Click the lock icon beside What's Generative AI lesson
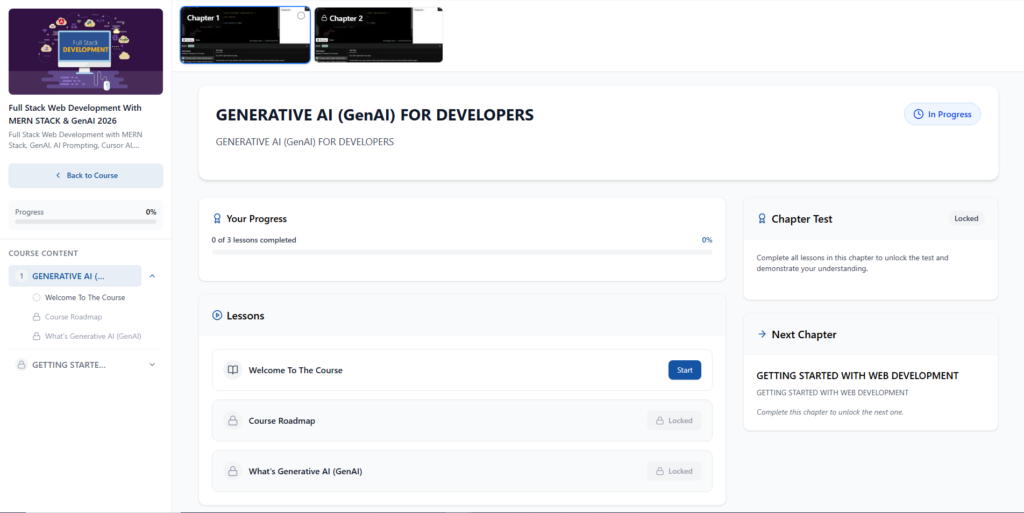Image resolution: width=1024 pixels, height=513 pixels. [x=232, y=471]
